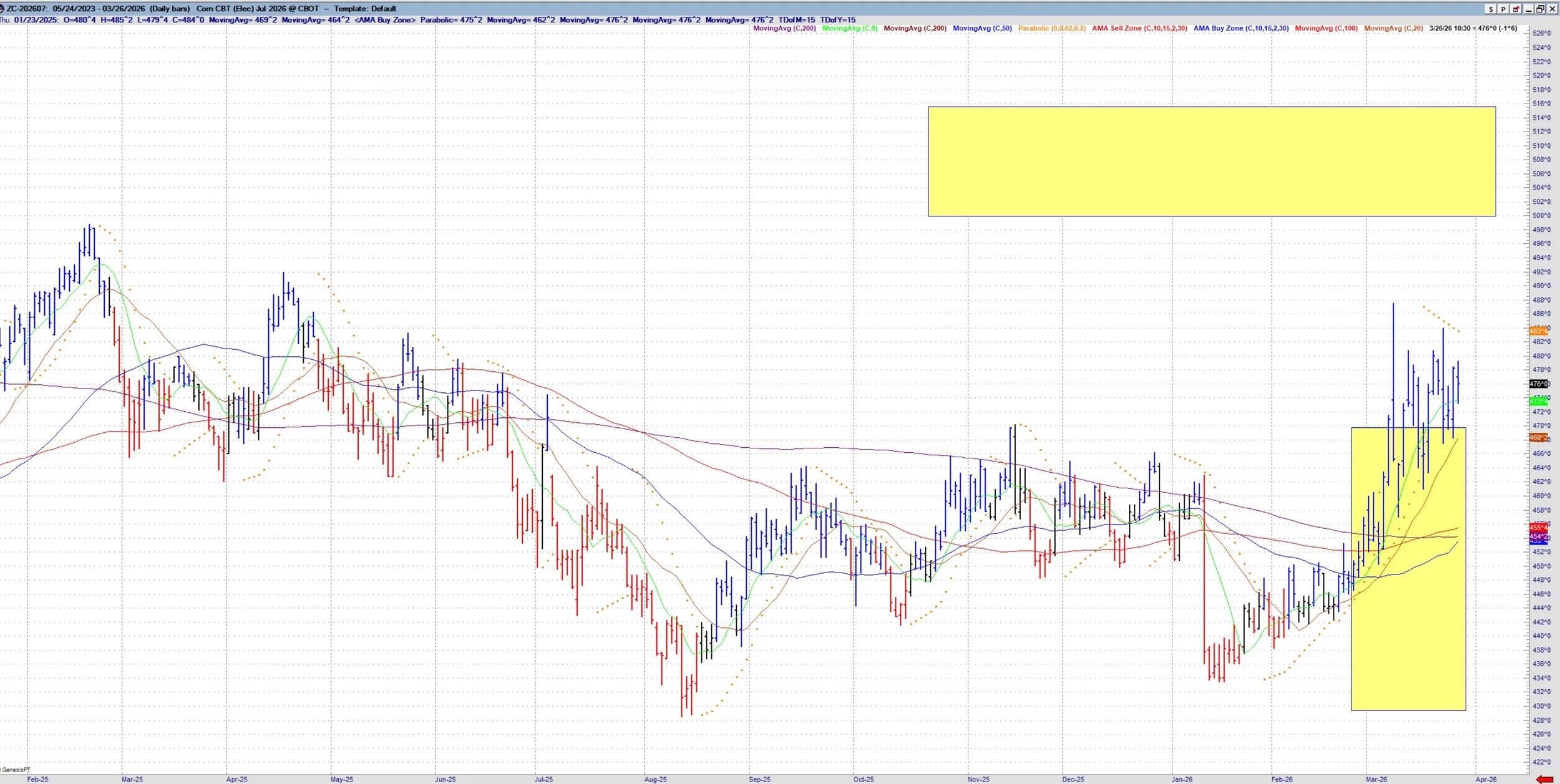
Task: Click the MovingAvg (C,100) legend label
Action: [x=1325, y=28]
